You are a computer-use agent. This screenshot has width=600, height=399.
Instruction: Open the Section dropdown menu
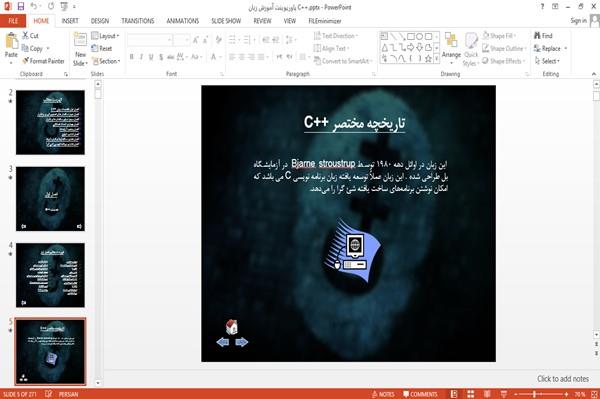[x=106, y=61]
